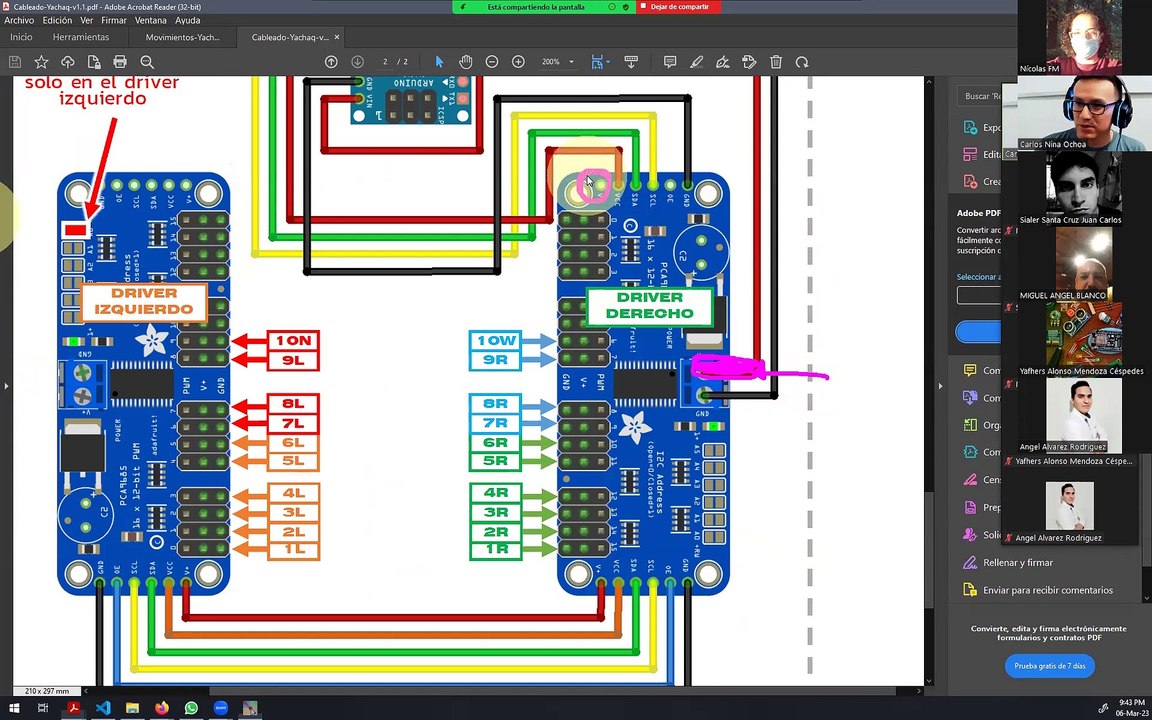This screenshot has width=1152, height=720.
Task: Open Visual Studio Code from the taskbar
Action: tap(103, 708)
